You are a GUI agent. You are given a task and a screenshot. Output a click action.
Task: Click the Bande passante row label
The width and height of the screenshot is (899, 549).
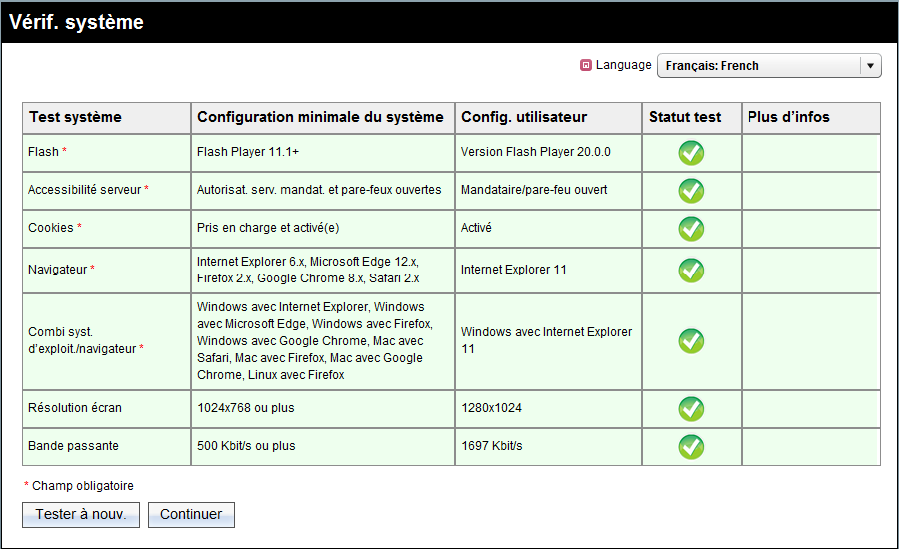(x=73, y=446)
